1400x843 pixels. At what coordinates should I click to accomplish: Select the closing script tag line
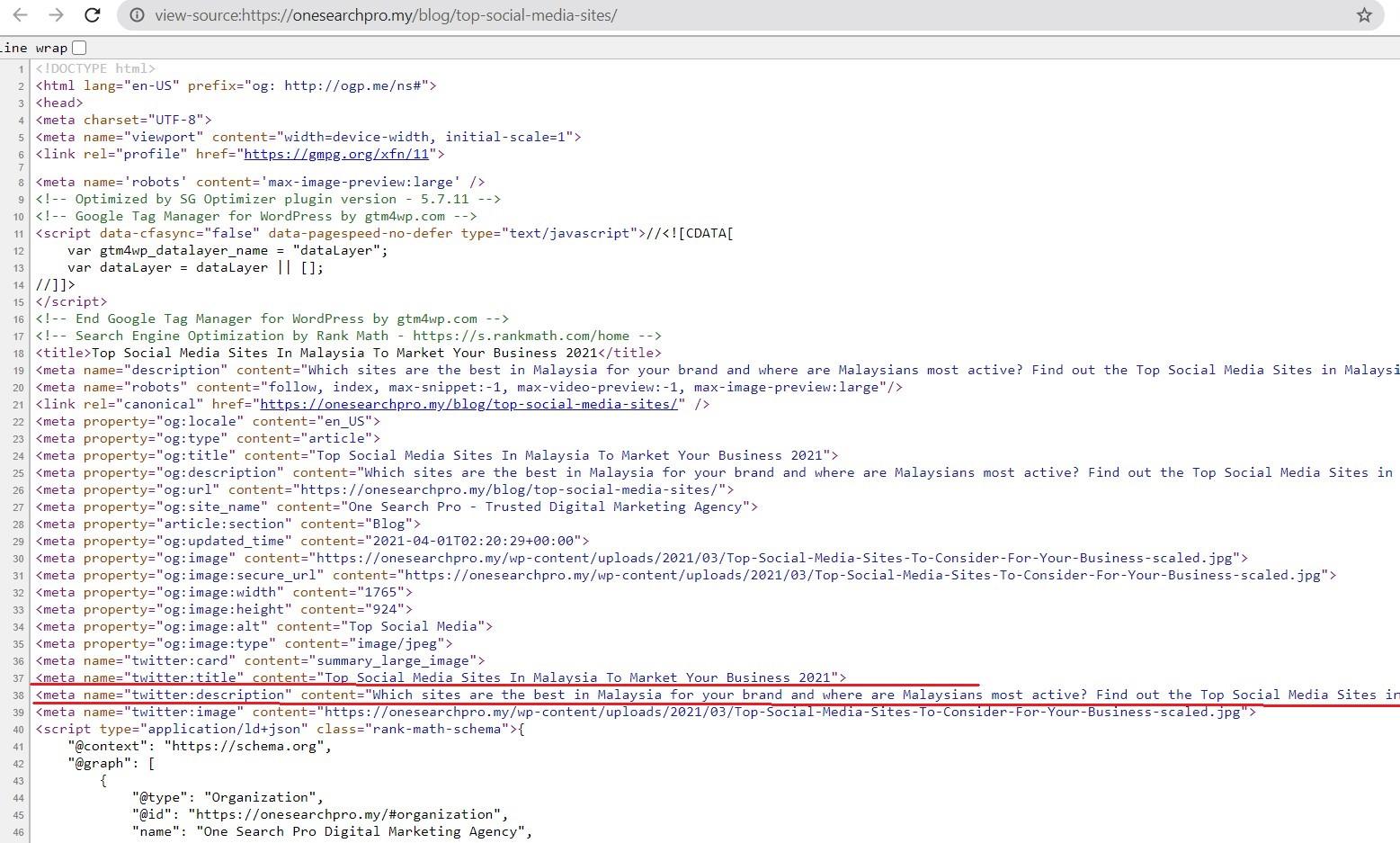[71, 301]
